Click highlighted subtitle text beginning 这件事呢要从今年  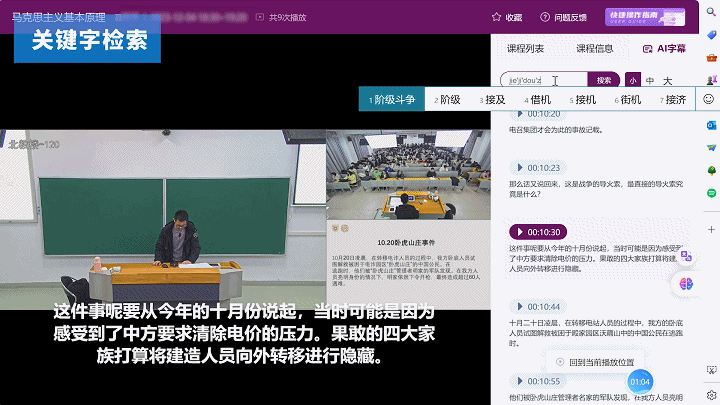[x=596, y=258]
